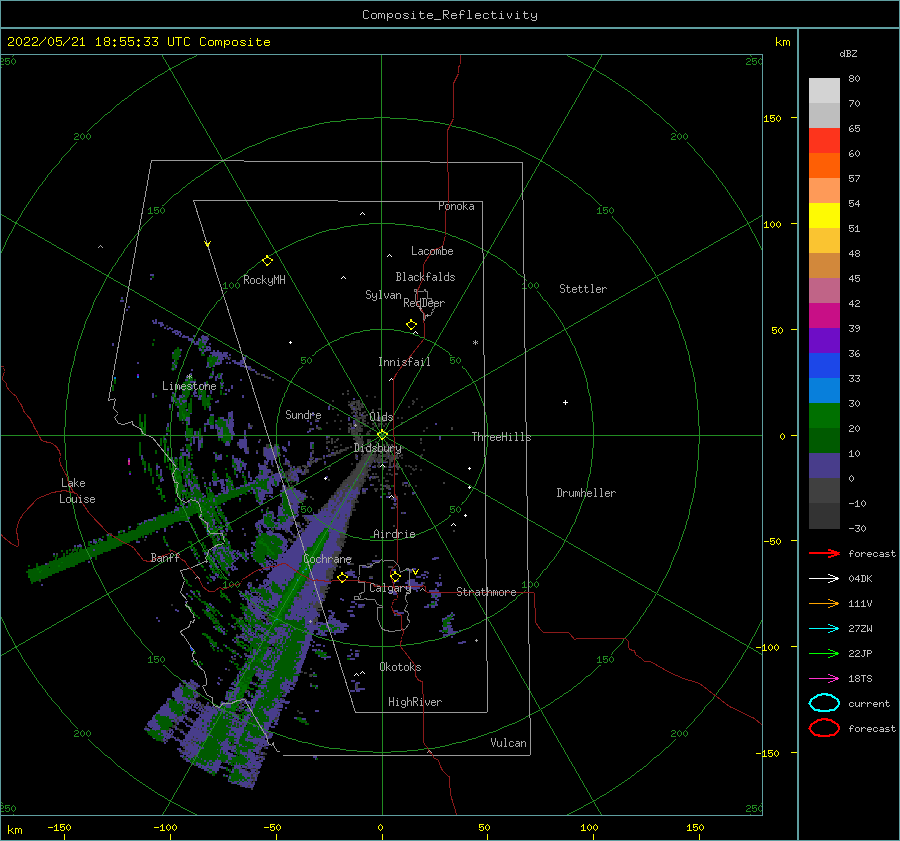Click the Drumheller town label
Screen dimensions: 900x841
pyautogui.click(x=586, y=493)
